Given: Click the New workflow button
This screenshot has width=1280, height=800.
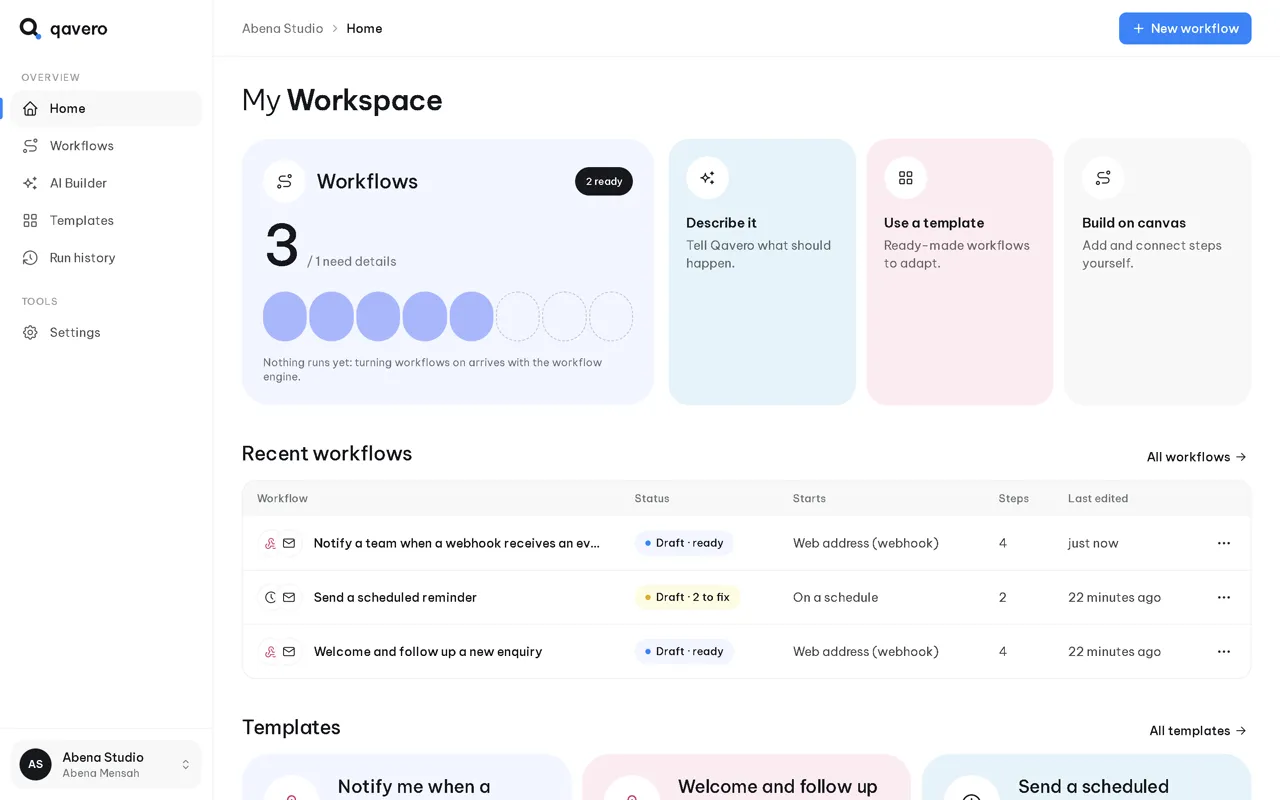Looking at the screenshot, I should 1185,28.
